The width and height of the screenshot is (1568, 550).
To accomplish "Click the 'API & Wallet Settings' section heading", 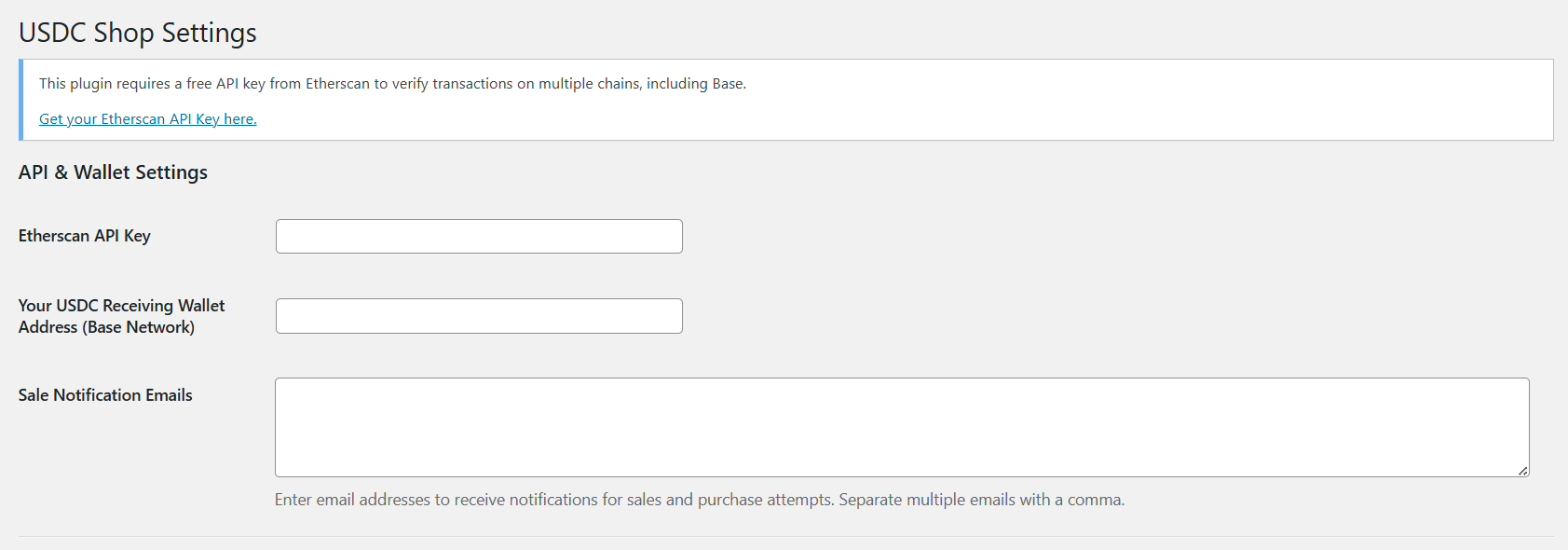I will pos(113,172).
